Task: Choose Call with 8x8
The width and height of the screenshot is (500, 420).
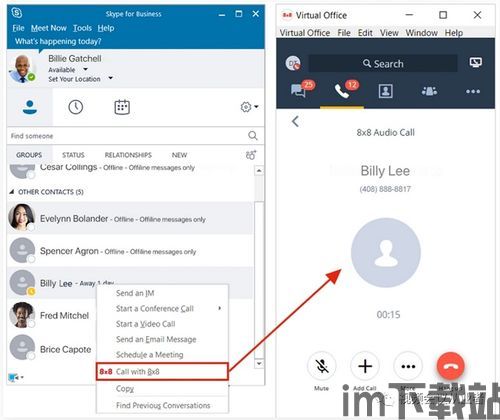Action: (162, 371)
